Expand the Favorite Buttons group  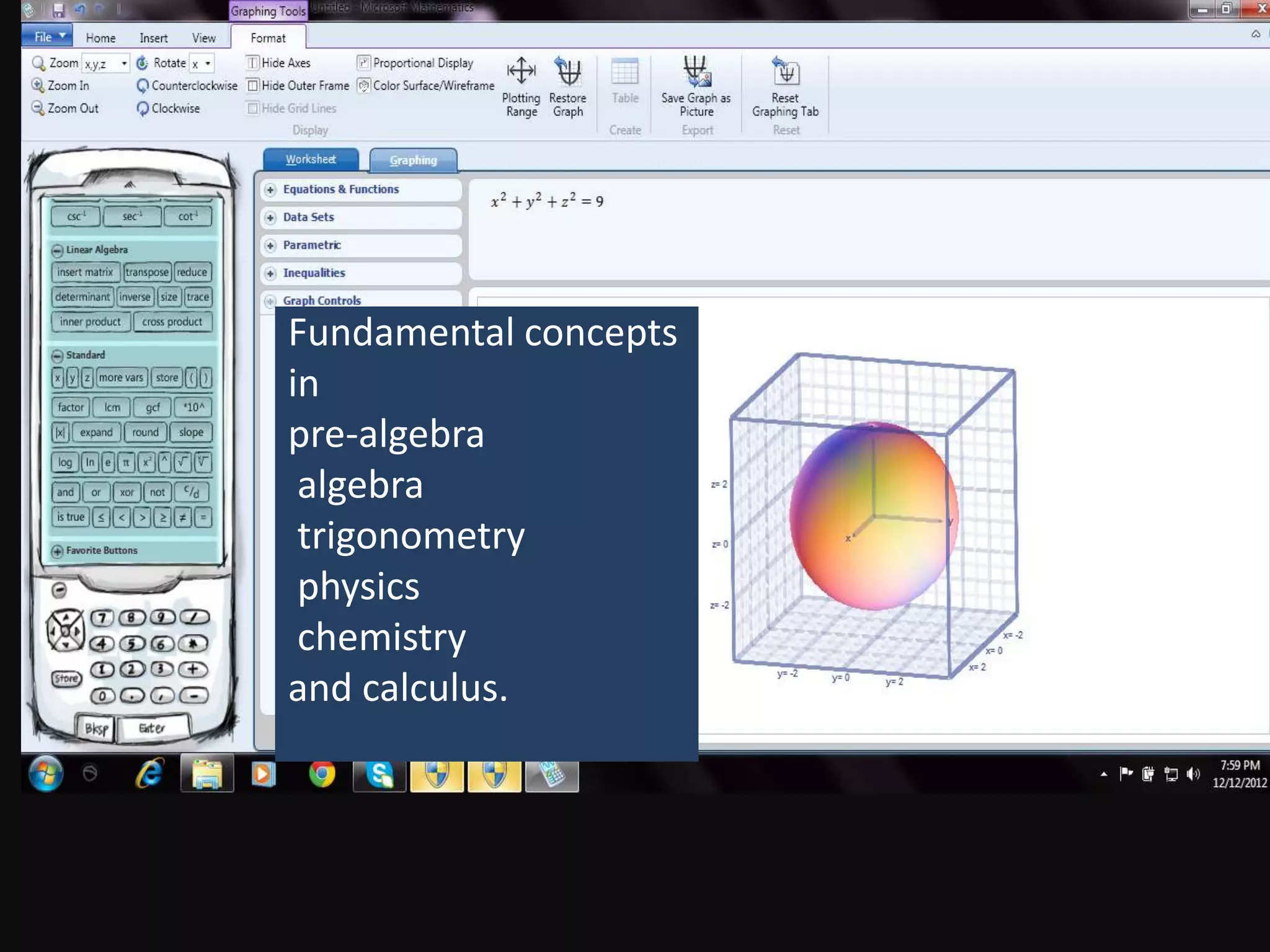pyautogui.click(x=58, y=551)
